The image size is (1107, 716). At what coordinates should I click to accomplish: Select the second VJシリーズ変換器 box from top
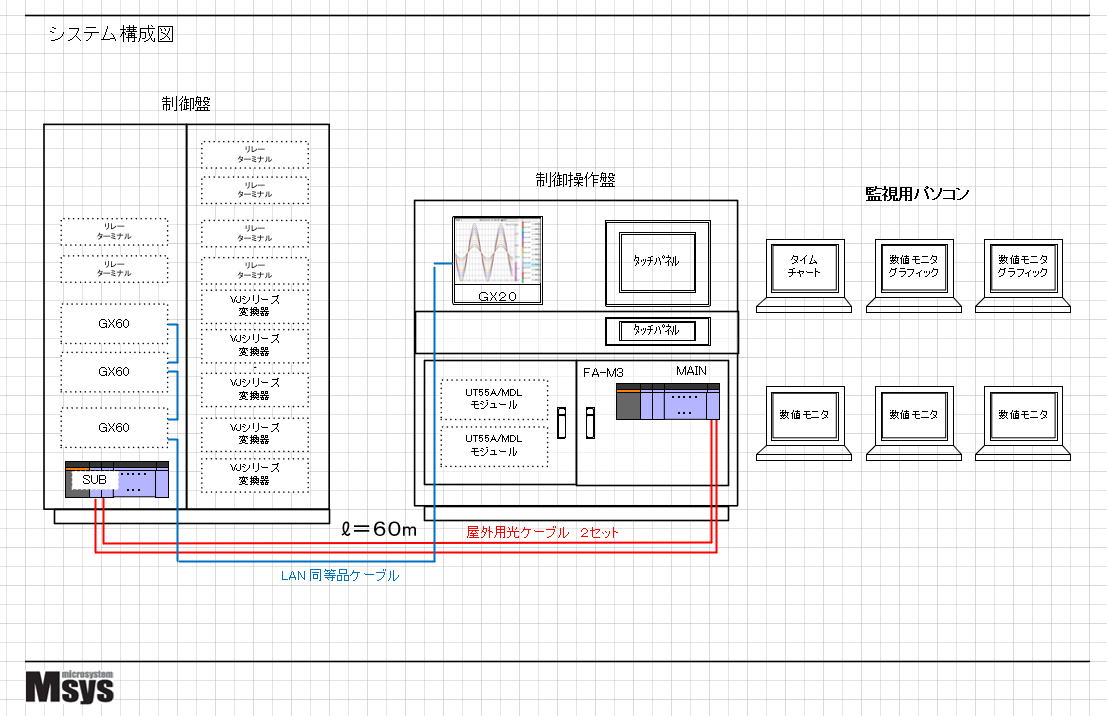tap(255, 345)
